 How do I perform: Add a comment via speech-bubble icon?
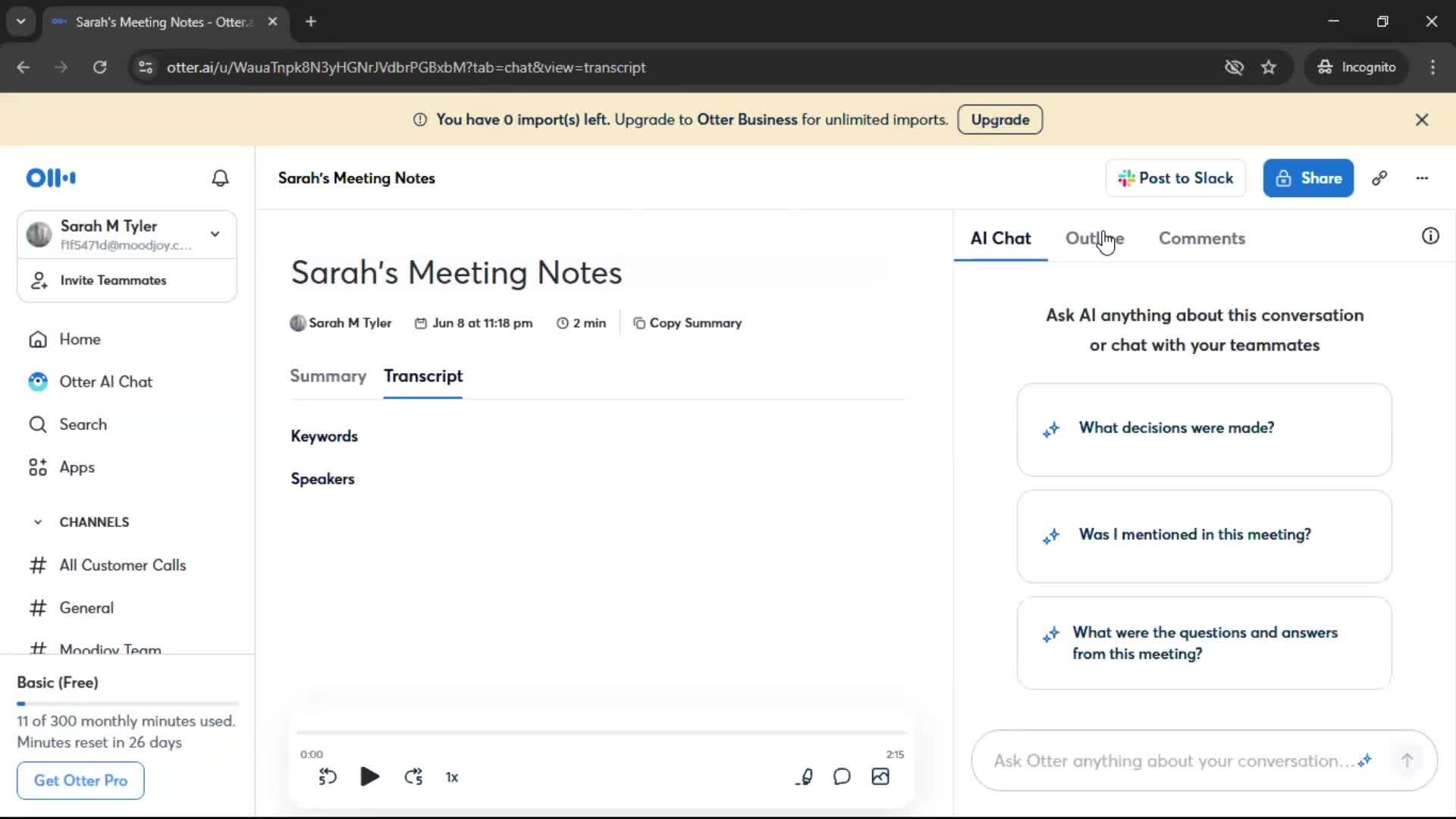[x=842, y=777]
